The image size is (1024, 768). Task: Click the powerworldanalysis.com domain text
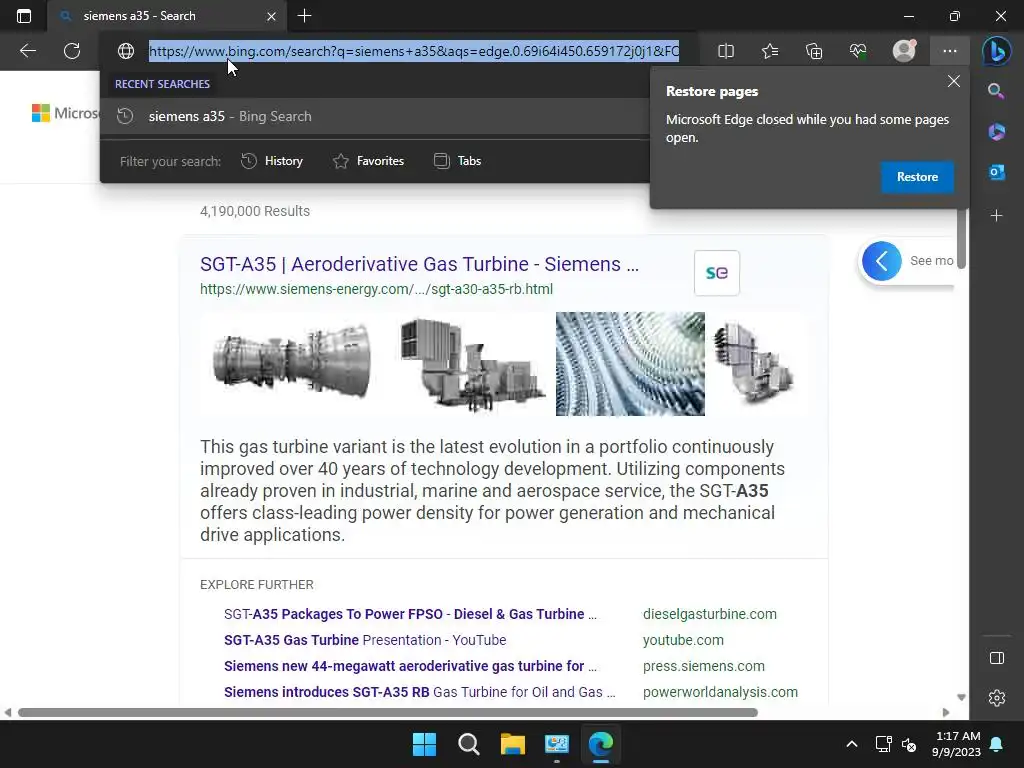(x=720, y=692)
